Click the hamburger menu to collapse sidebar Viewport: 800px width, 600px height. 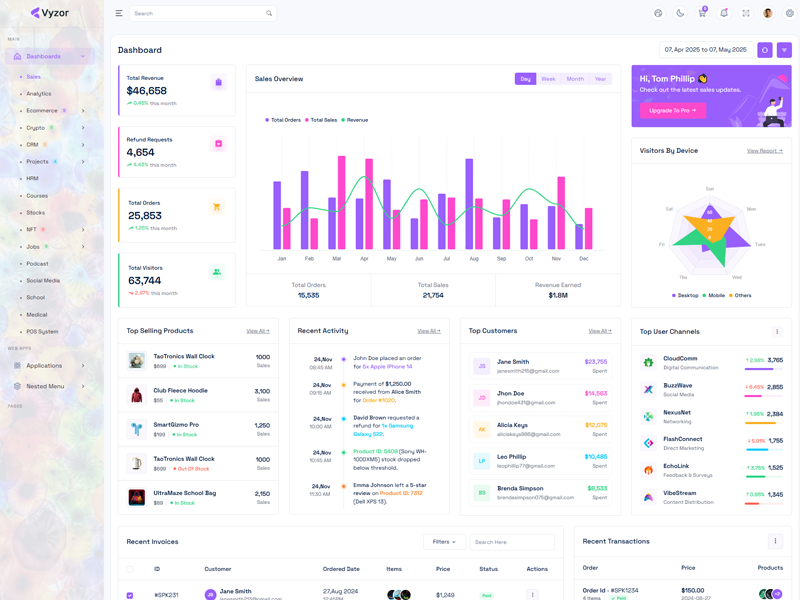click(x=119, y=13)
